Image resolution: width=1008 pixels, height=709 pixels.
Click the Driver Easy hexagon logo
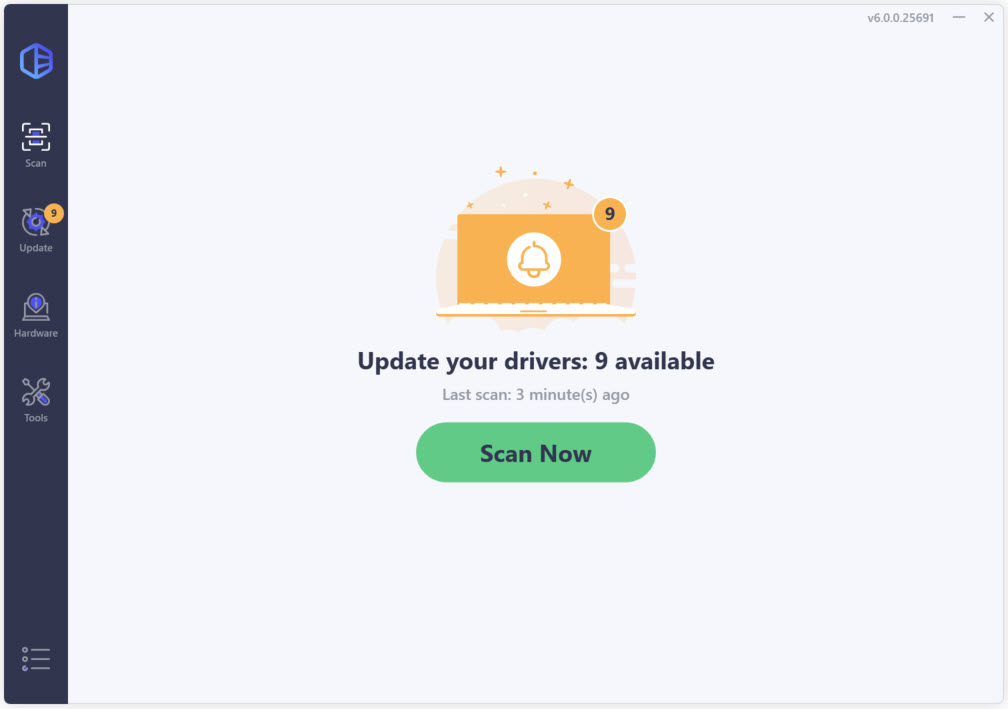point(36,61)
